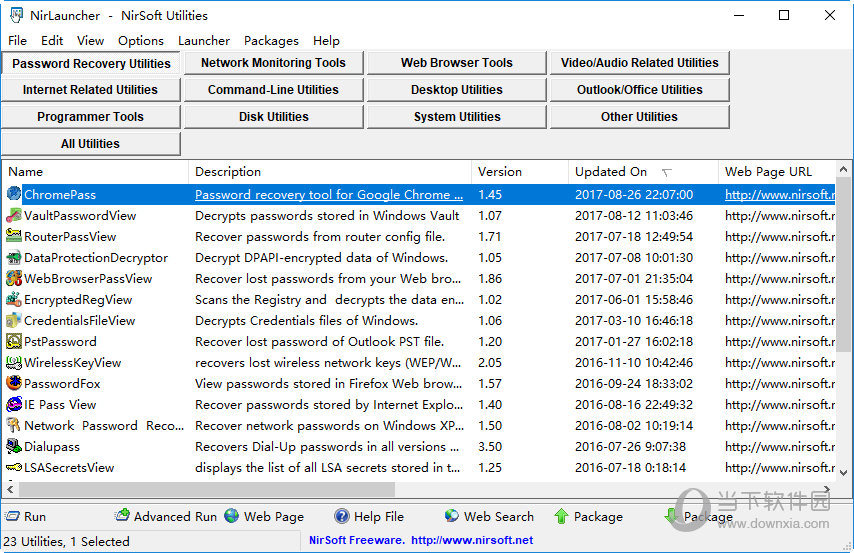
Task: Click 'Decrypts passwords stored in Windows Vault' description
Action: click(x=327, y=216)
